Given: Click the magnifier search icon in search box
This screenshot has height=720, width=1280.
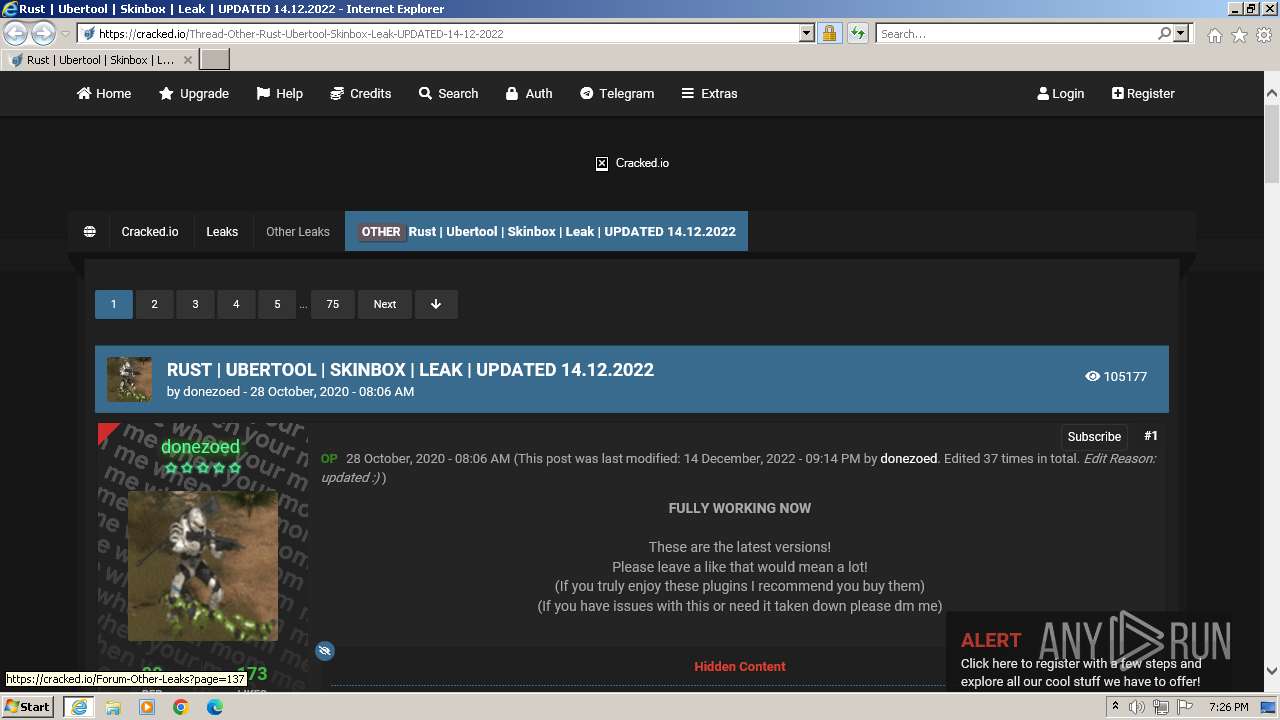Looking at the screenshot, I should coord(1164,33).
